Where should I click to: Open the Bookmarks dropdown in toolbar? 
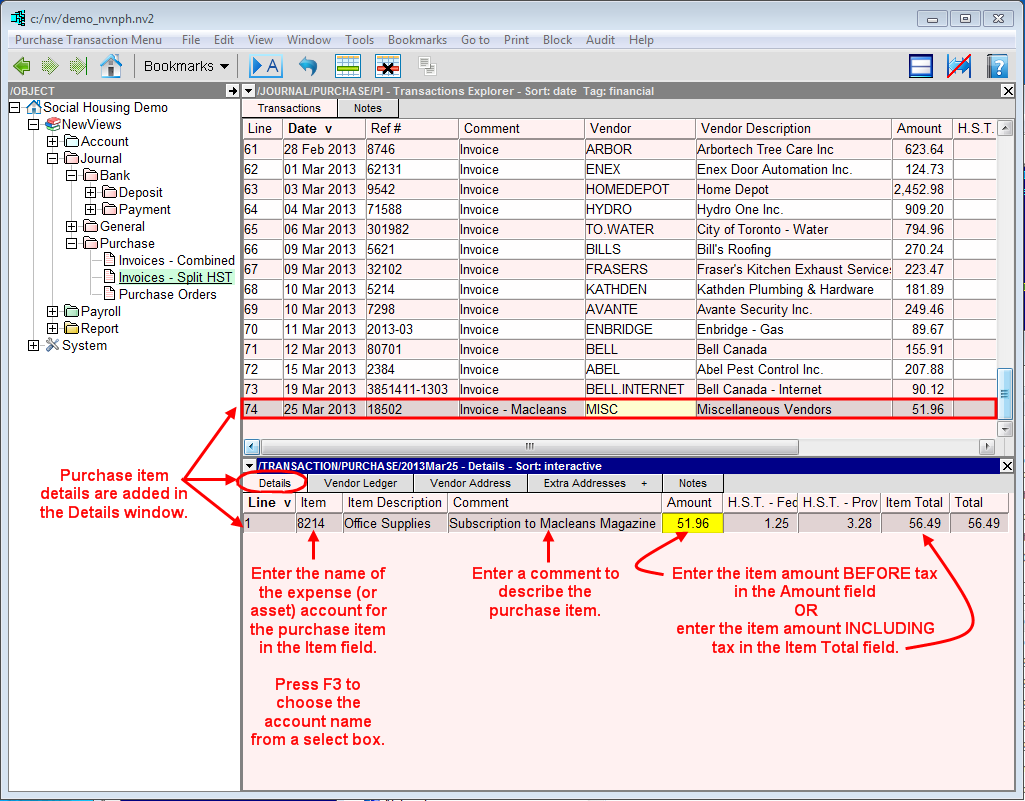pyautogui.click(x=186, y=67)
